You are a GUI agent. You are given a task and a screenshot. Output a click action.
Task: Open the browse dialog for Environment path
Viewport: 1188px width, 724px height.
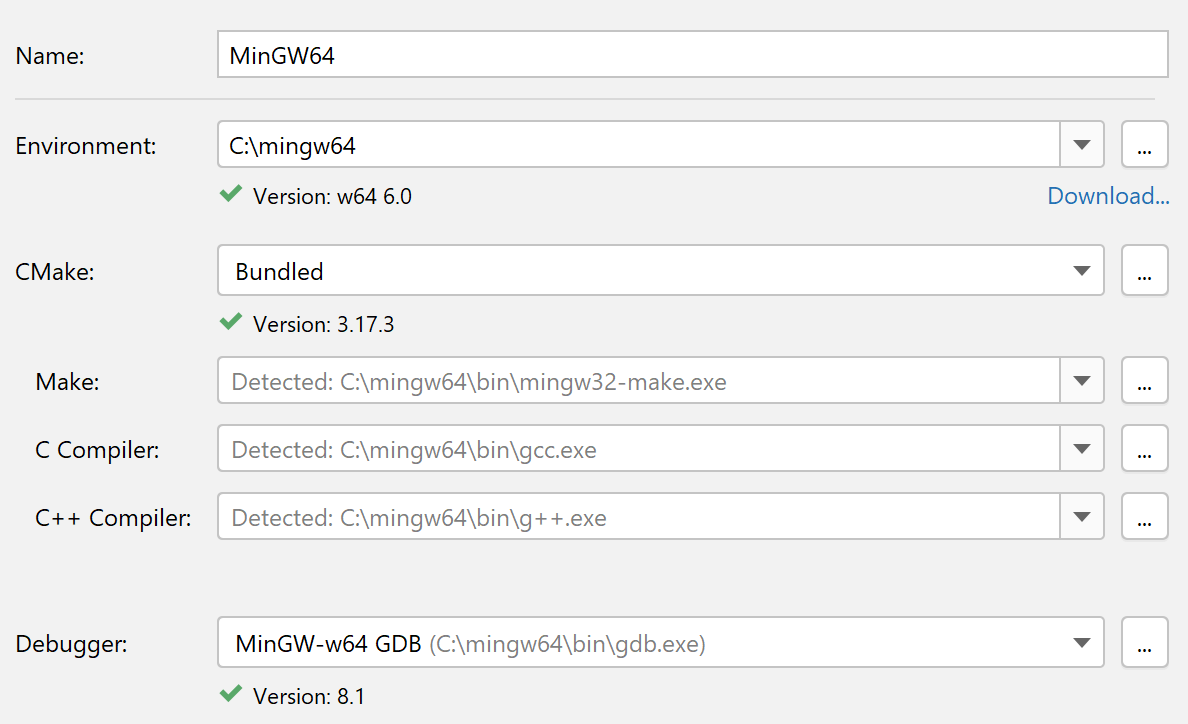(x=1144, y=144)
